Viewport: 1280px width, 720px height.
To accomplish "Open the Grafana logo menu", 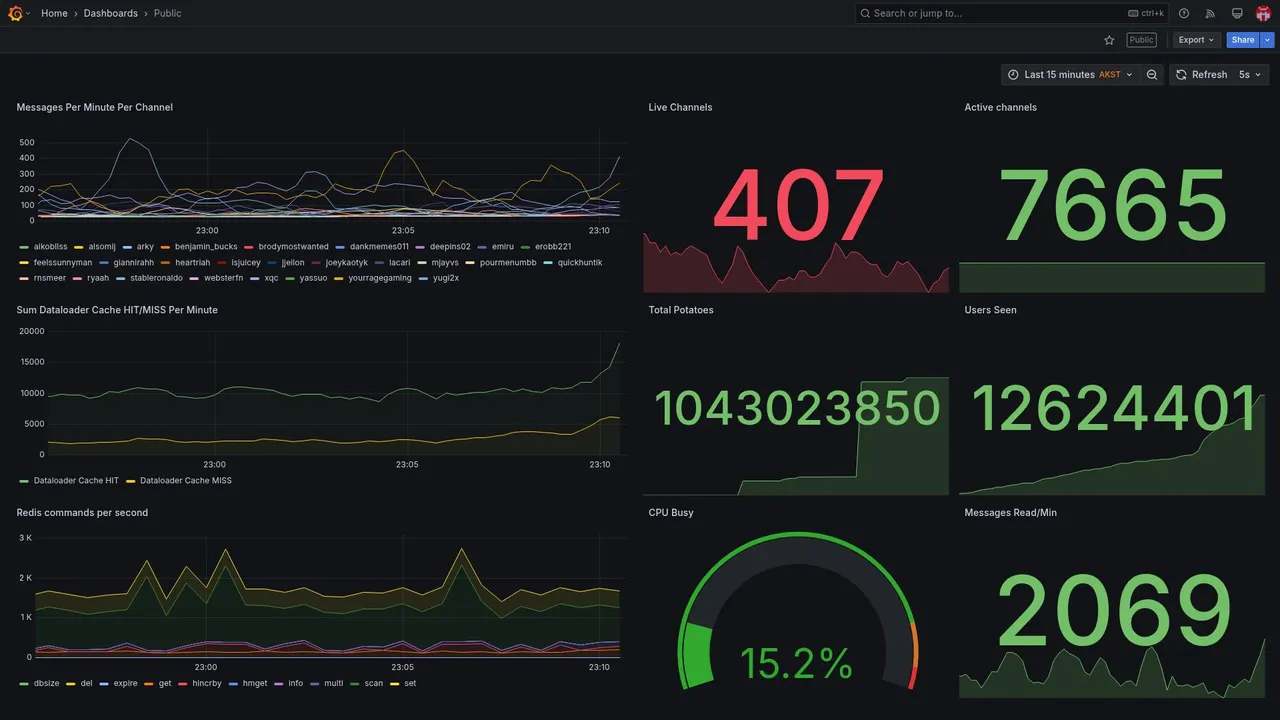I will tap(16, 13).
